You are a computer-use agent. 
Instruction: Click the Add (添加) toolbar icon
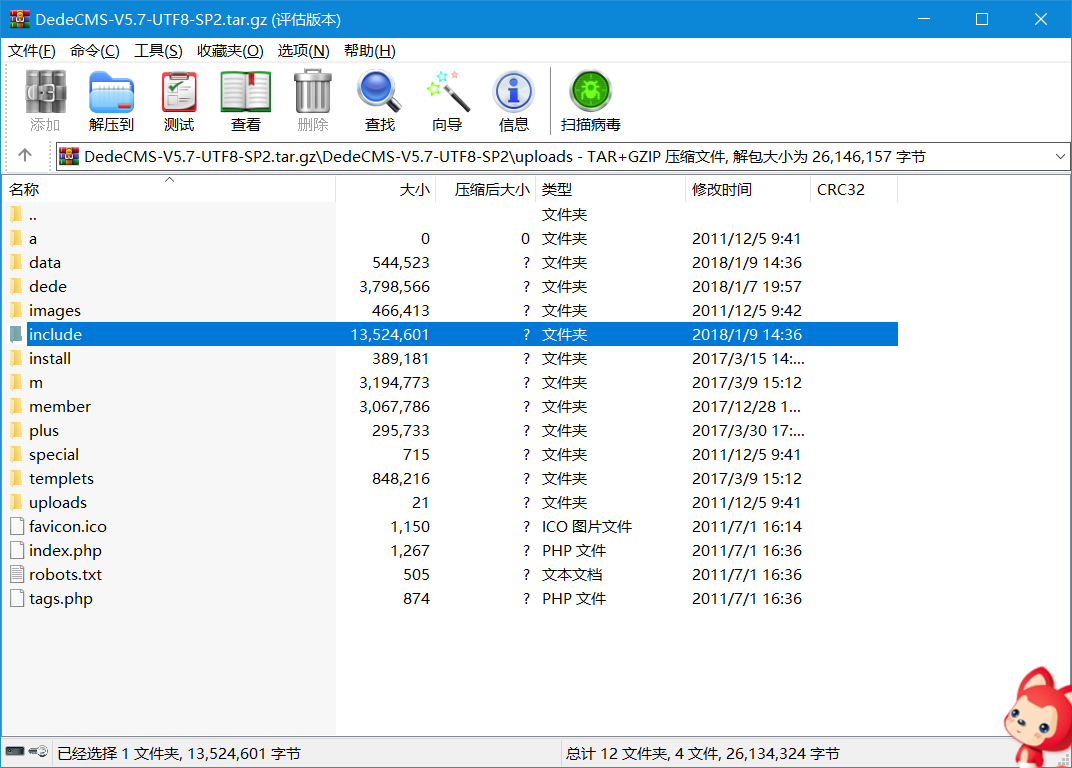coord(45,92)
